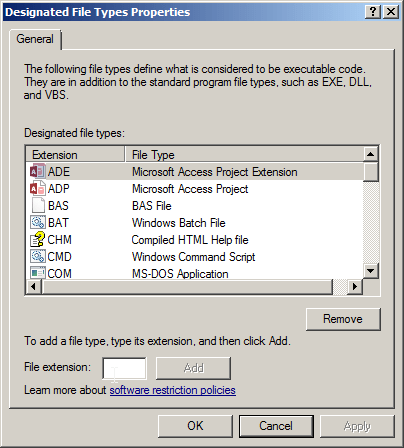The height and width of the screenshot is (448, 404).
Task: Select the blank BAS file icon
Action: pyautogui.click(x=38, y=206)
